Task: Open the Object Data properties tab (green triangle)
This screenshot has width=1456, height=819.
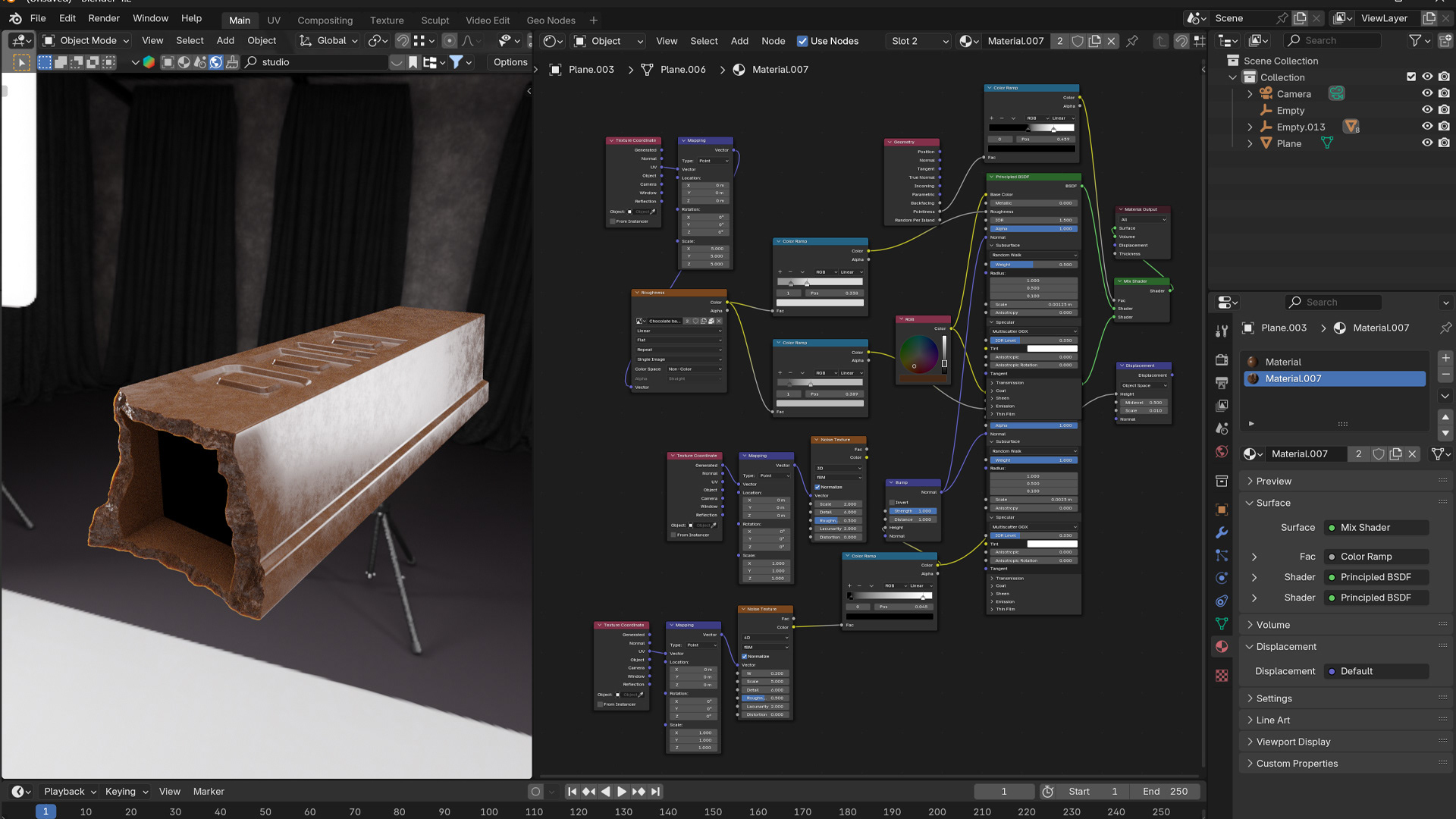Action: [1222, 623]
